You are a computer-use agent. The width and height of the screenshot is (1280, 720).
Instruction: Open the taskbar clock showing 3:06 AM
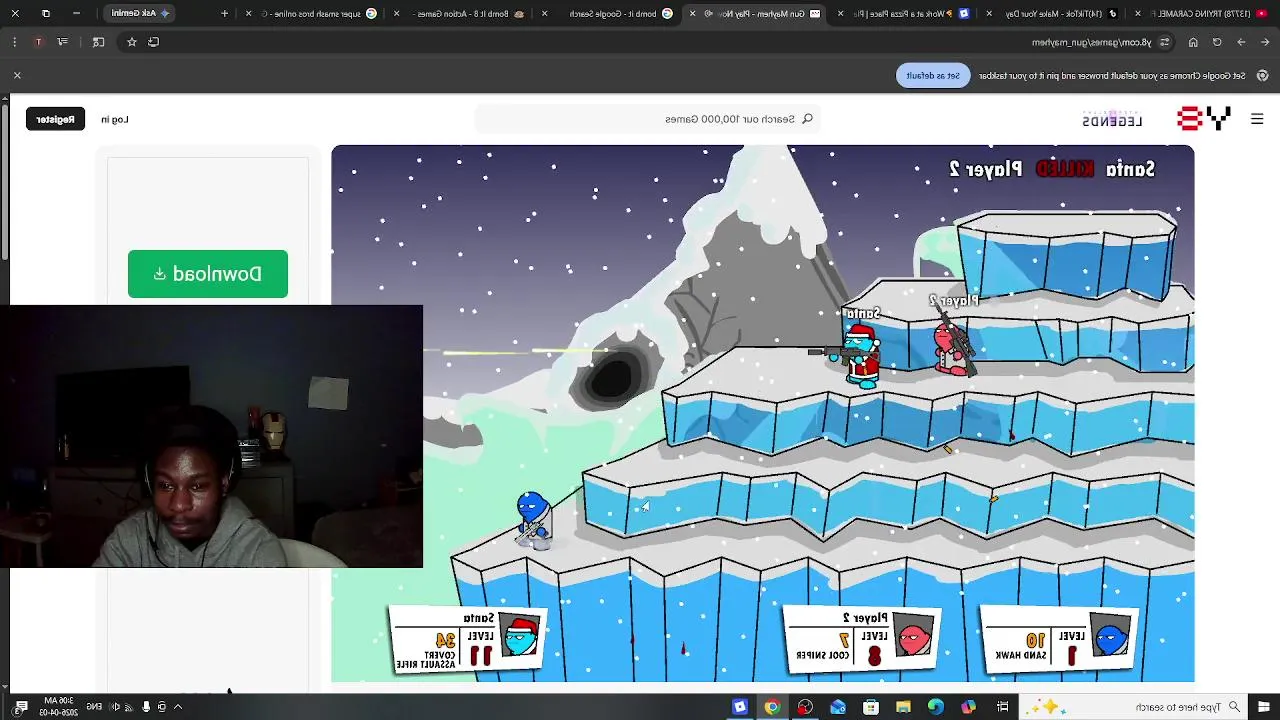[x=57, y=707]
